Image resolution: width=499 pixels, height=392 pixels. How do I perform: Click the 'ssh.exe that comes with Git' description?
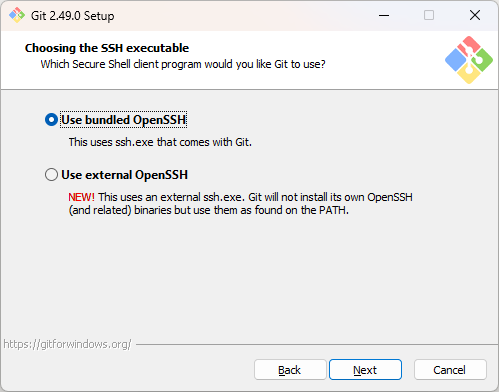(x=160, y=142)
